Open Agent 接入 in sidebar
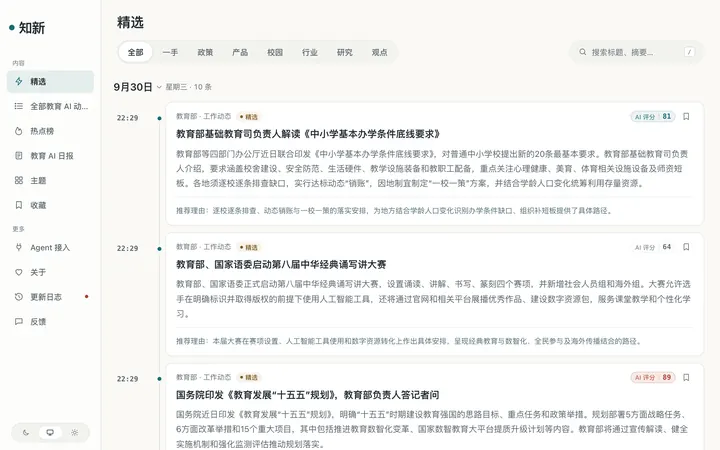Image resolution: width=720 pixels, height=450 pixels. [x=51, y=248]
